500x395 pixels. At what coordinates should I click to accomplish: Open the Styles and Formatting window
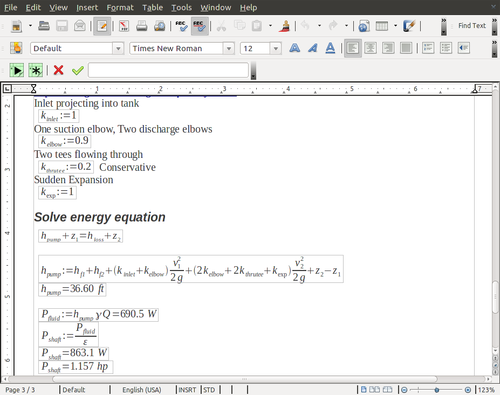[16, 48]
